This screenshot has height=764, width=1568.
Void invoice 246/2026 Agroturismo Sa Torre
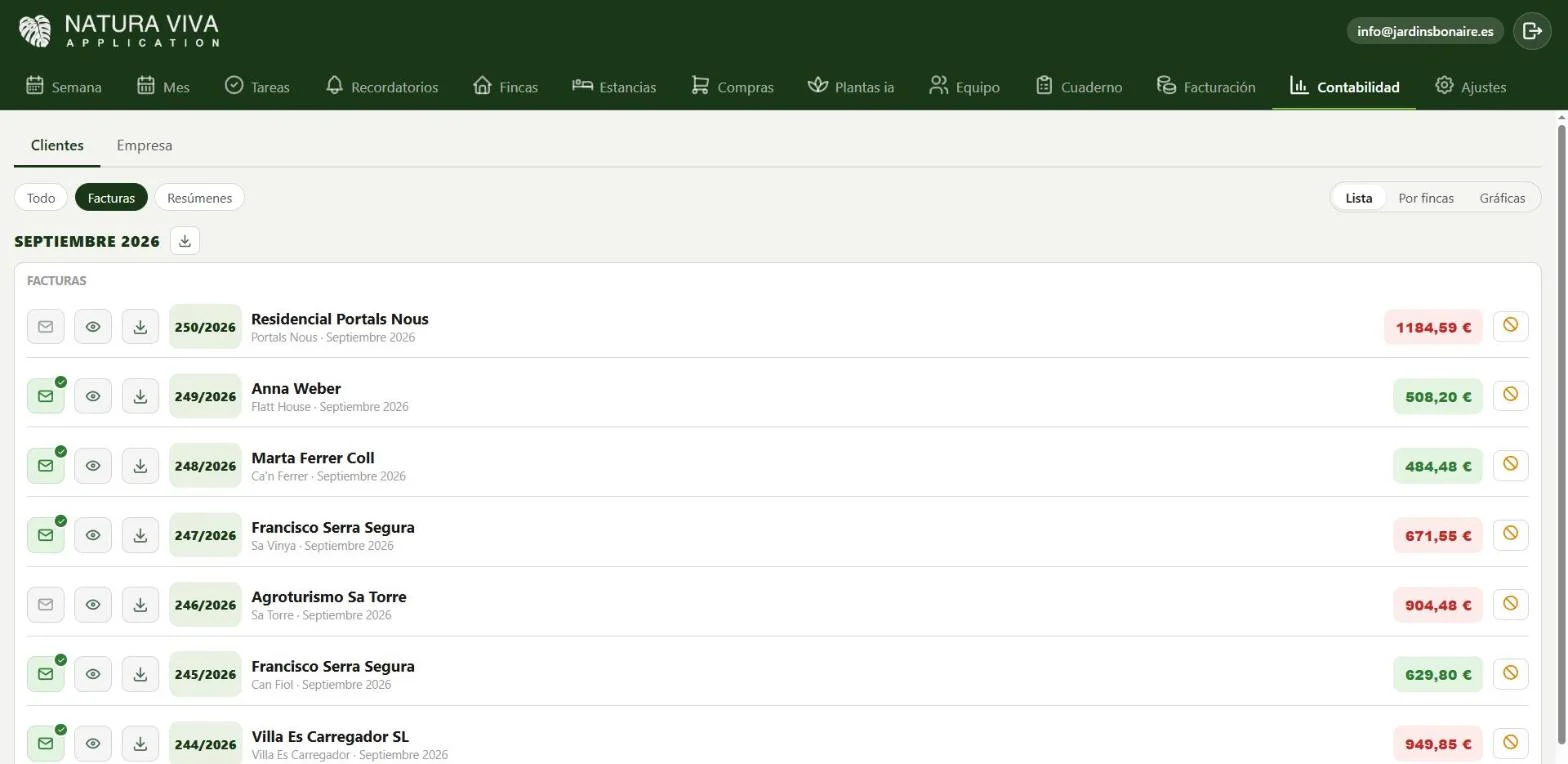click(x=1510, y=604)
